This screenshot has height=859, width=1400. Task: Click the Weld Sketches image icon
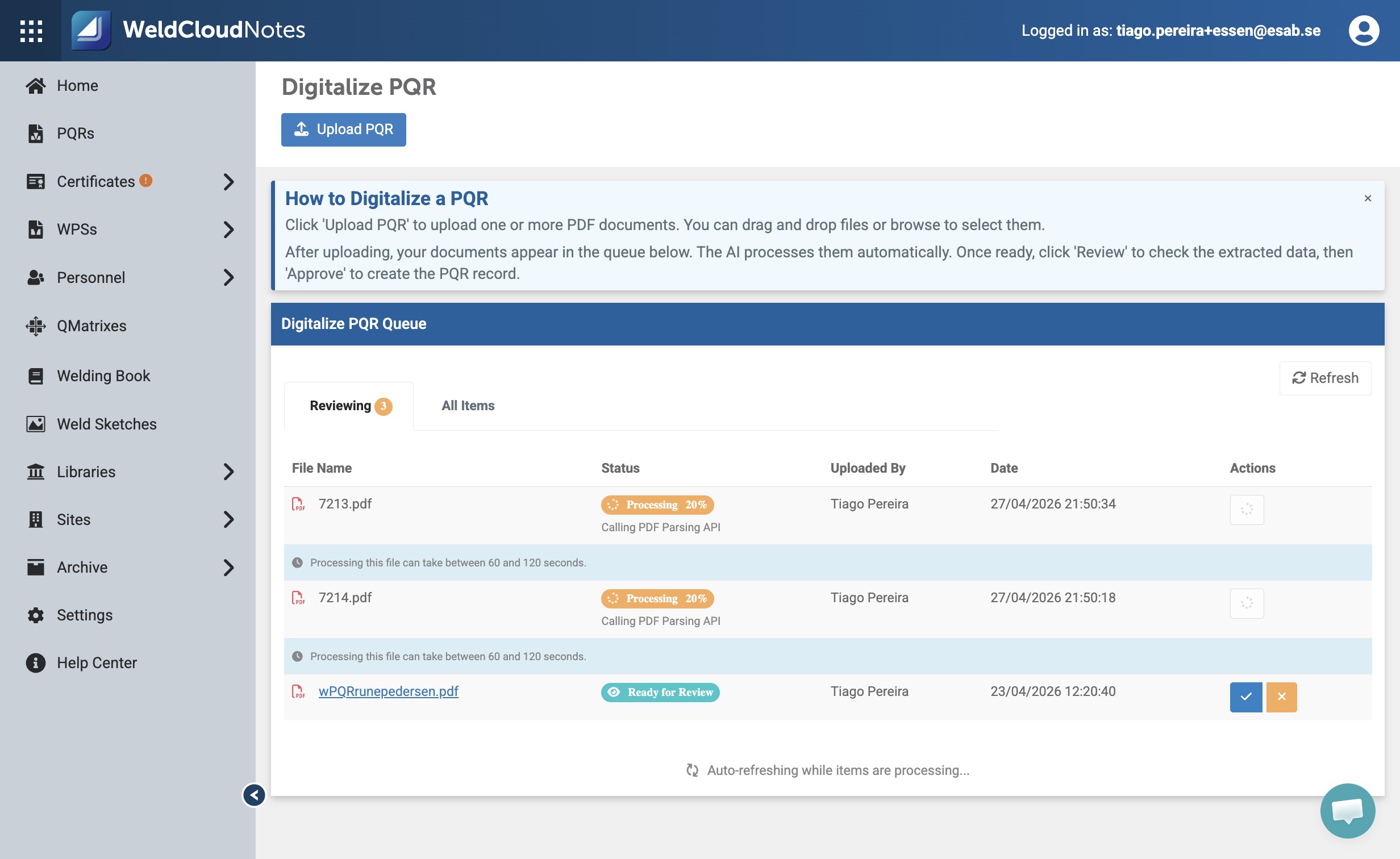point(35,424)
